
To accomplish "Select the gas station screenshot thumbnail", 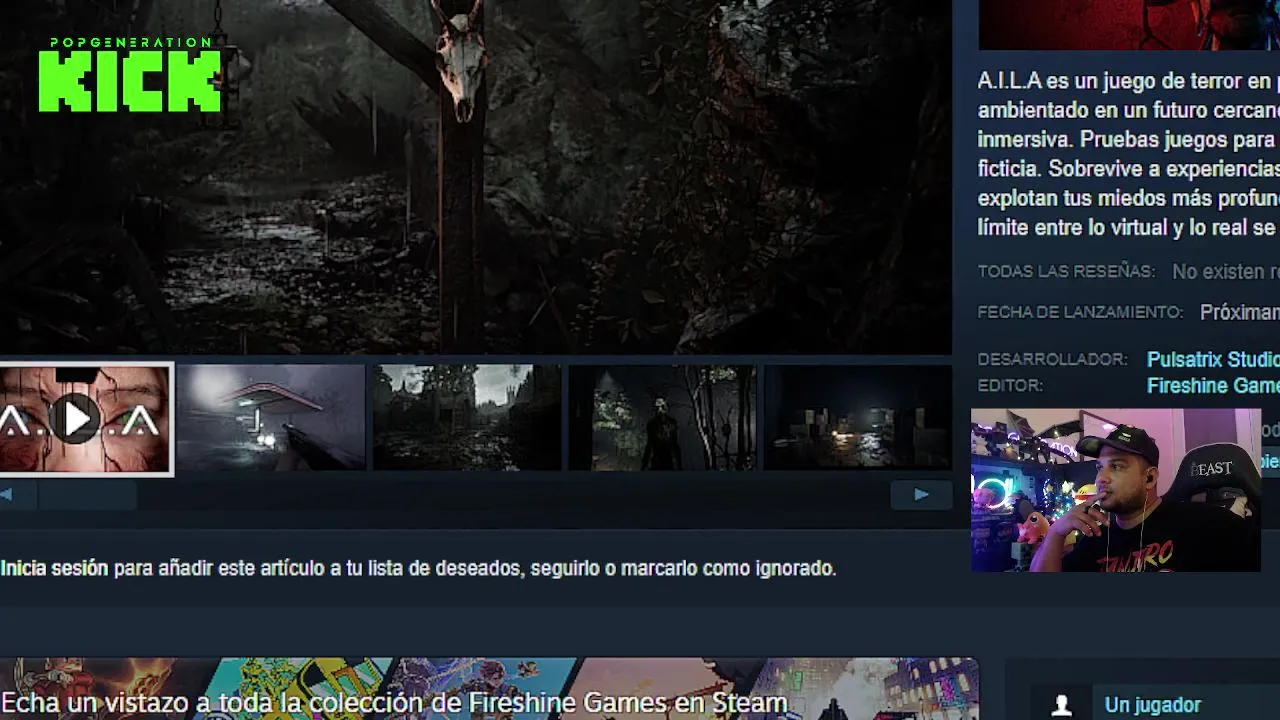I will (x=271, y=417).
